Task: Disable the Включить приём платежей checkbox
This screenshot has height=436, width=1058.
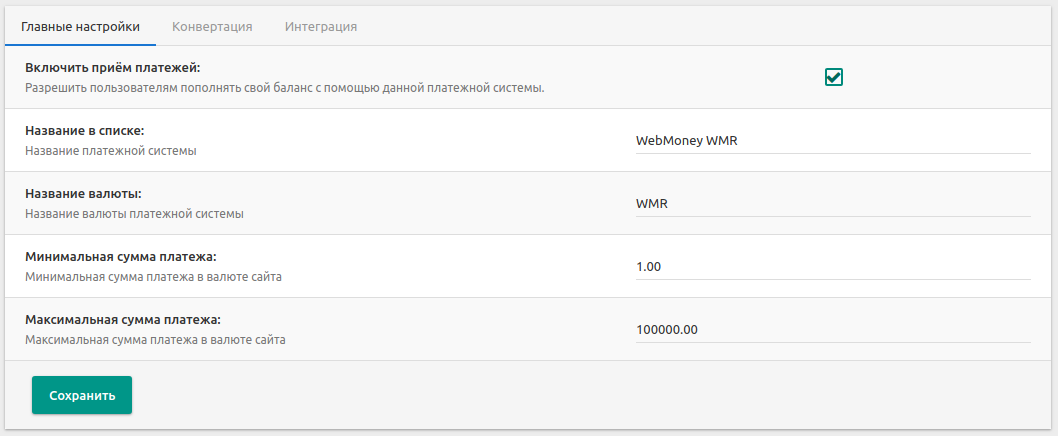Action: 834,77
